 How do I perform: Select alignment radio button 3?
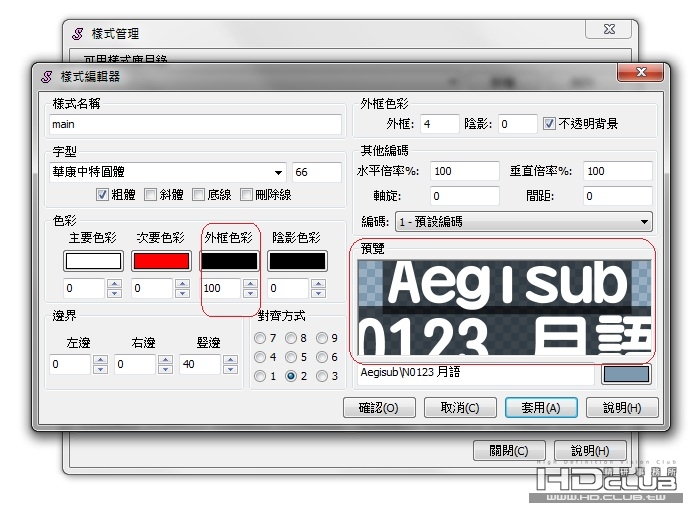[x=322, y=376]
